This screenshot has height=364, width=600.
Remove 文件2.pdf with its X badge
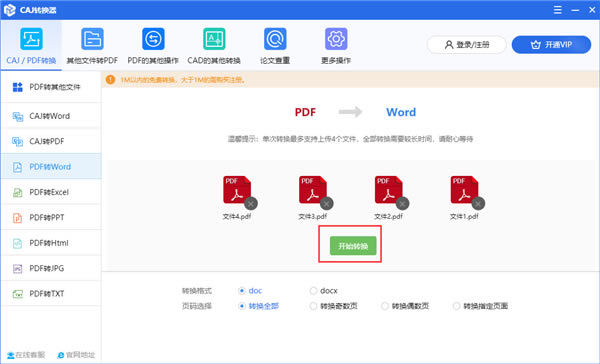point(402,204)
